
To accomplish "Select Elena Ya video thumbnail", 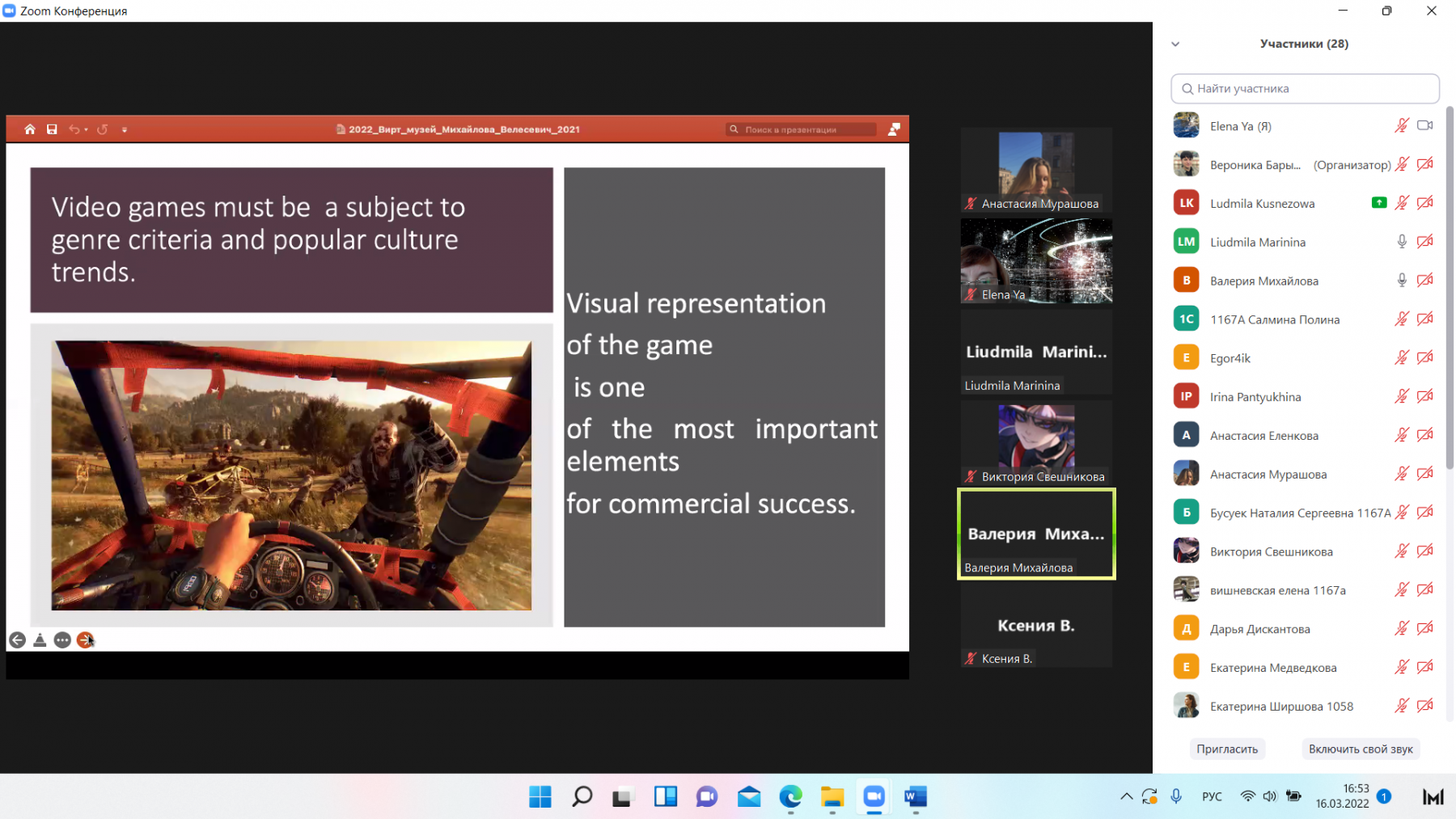I will click(1036, 261).
